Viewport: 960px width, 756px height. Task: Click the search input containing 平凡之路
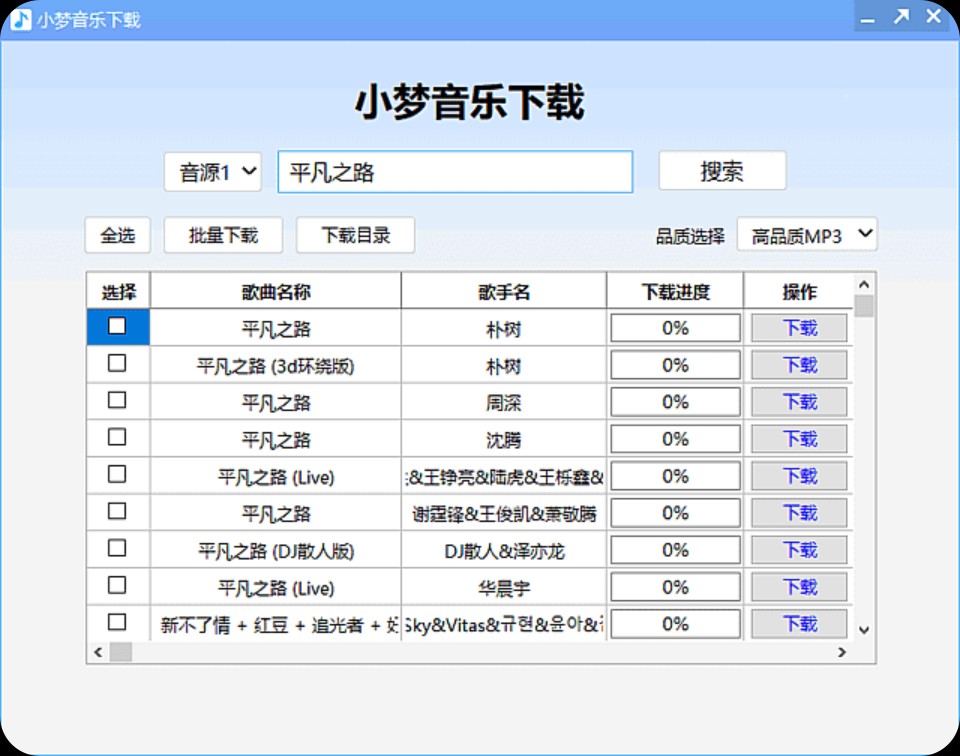pyautogui.click(x=455, y=172)
